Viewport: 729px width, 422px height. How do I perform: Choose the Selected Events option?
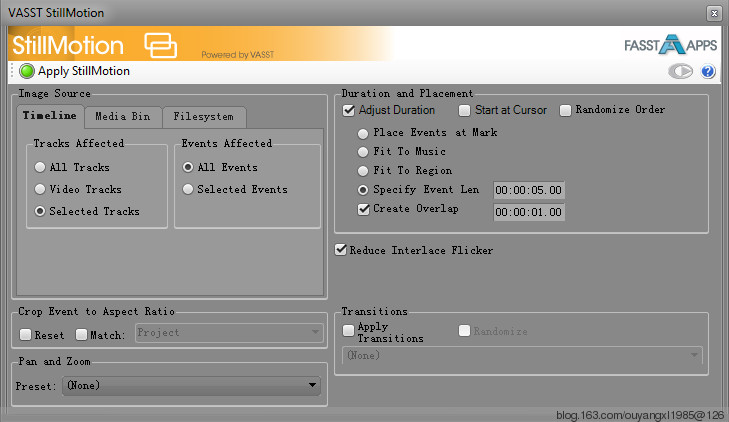(x=188, y=189)
